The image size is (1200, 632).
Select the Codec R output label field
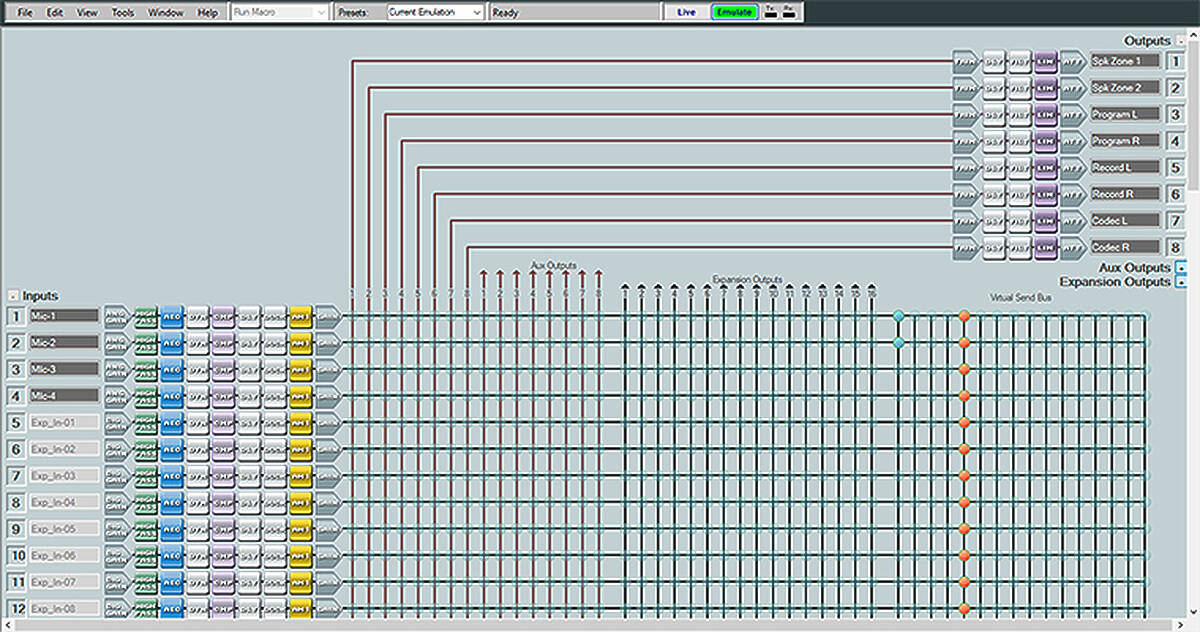[1125, 247]
